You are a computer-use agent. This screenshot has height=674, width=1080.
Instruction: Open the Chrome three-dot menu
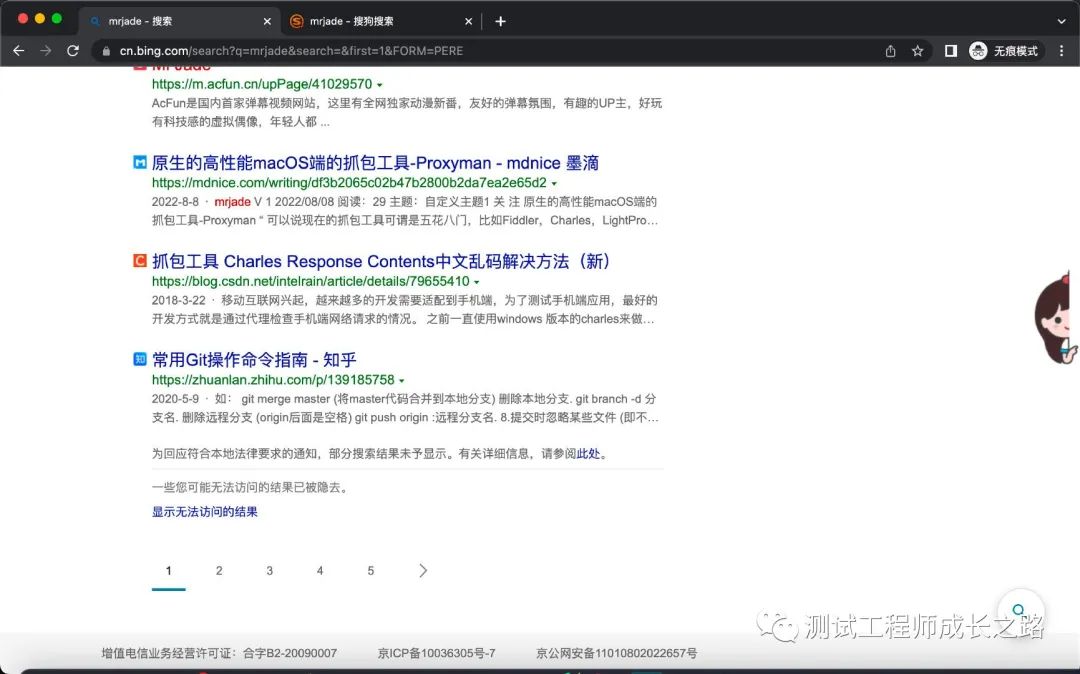(1061, 51)
